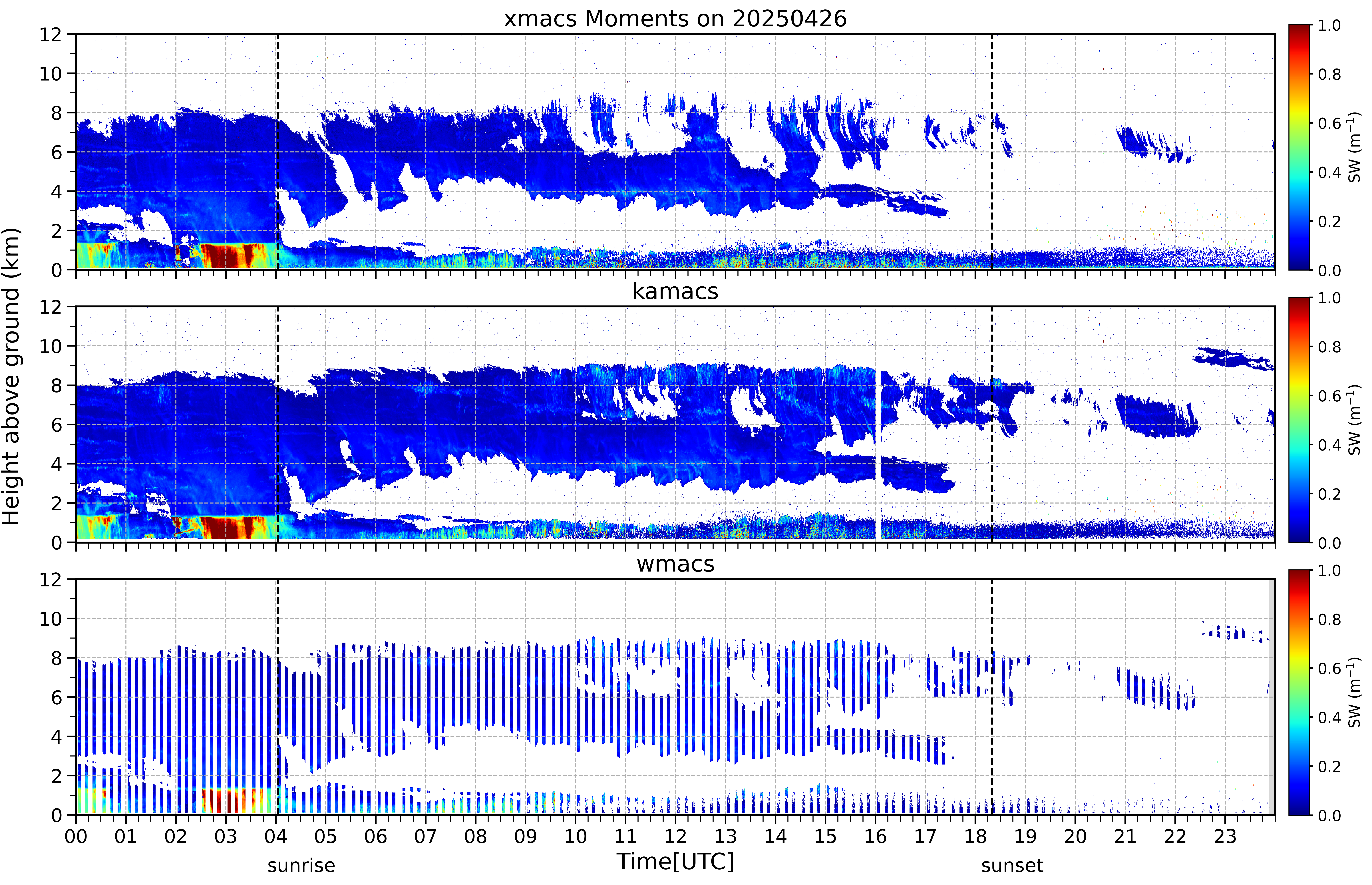The image size is (1372, 885).
Task: Click the '8' height tick of xmacs panel
Action: 56,113
